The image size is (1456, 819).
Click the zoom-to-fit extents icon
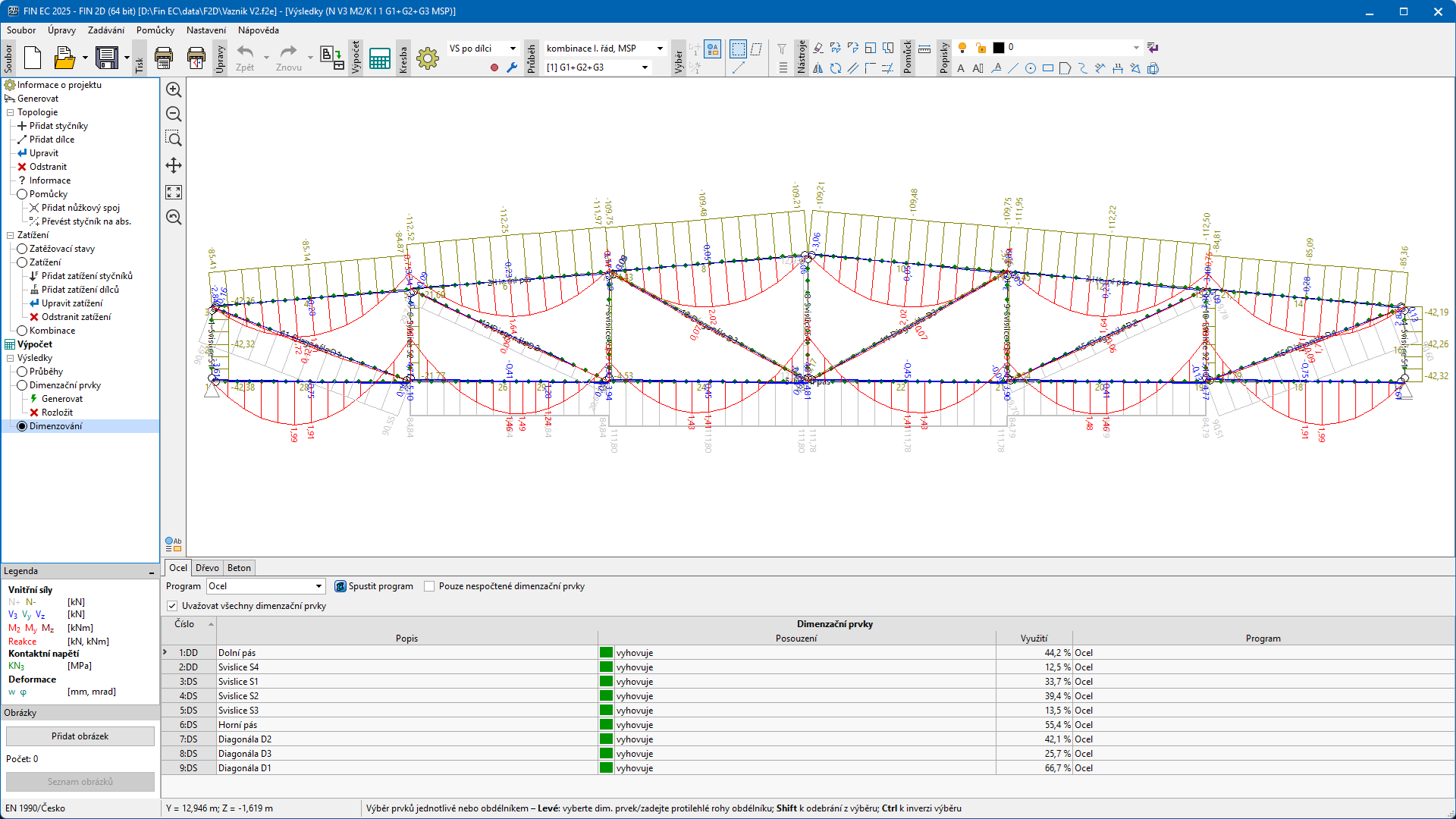(174, 193)
